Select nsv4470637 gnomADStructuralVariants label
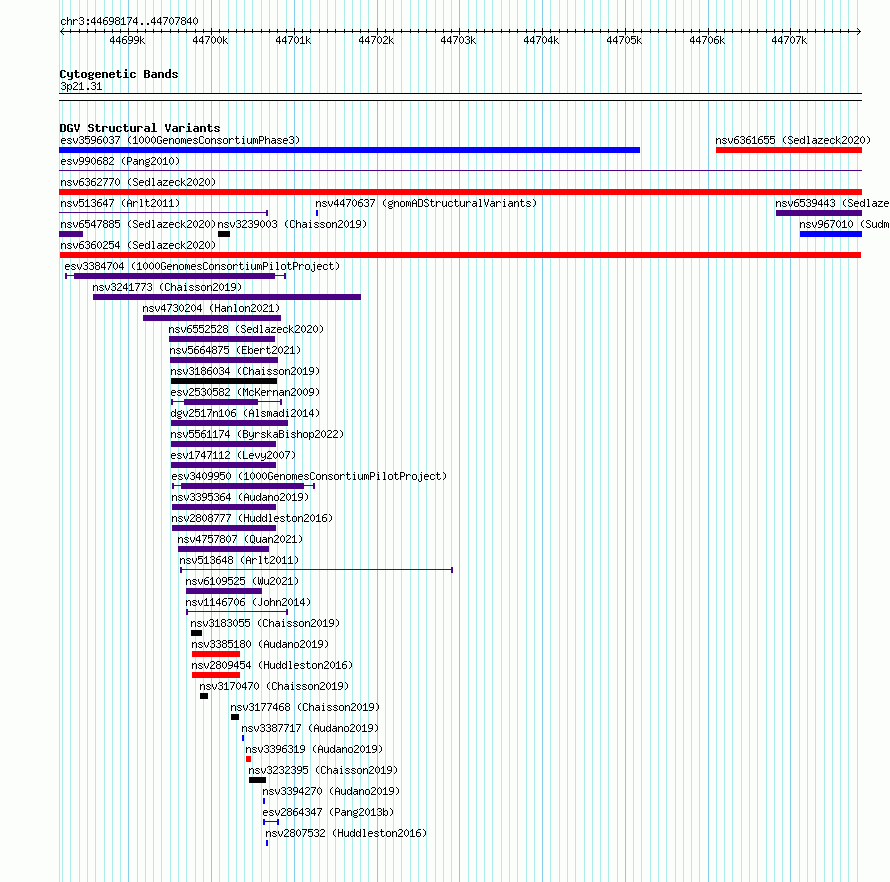 pyautogui.click(x=426, y=203)
